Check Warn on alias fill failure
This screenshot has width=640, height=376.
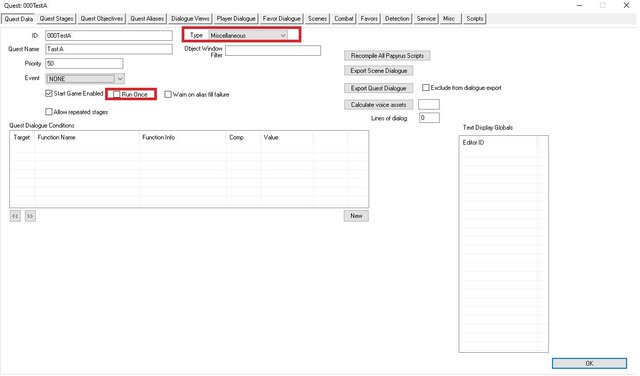click(168, 94)
